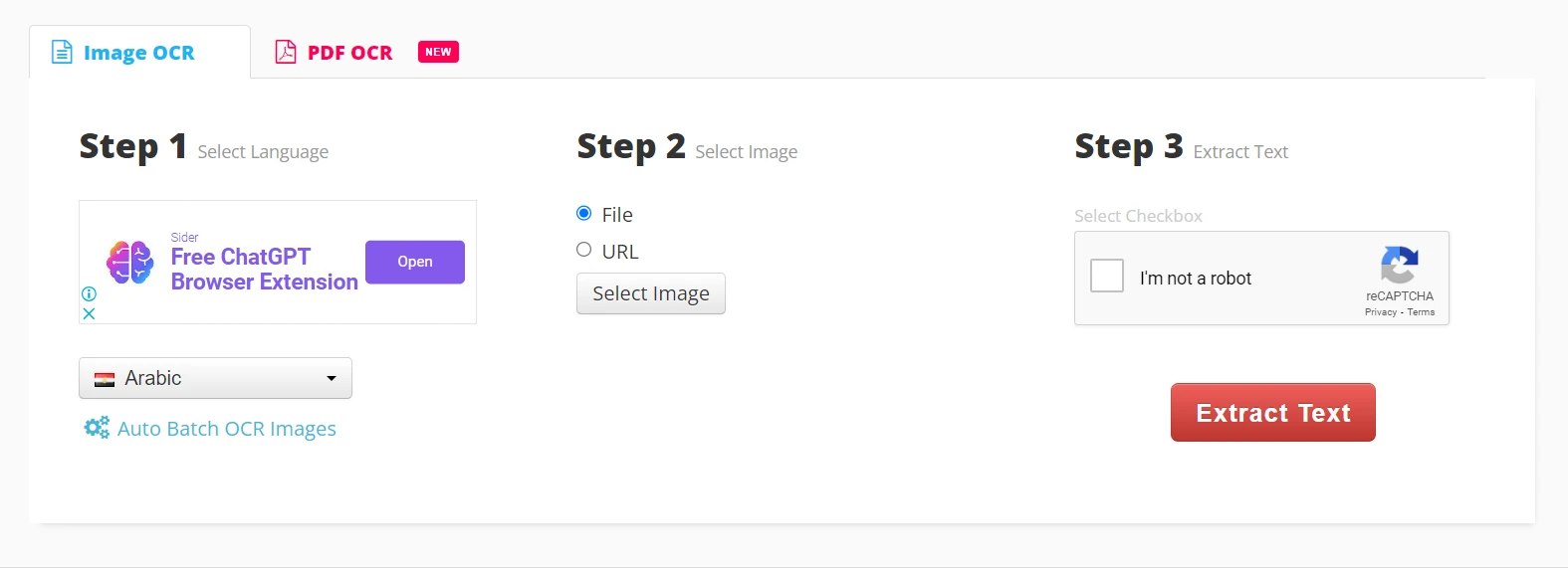Check the I'm not a robot checkbox
This screenshot has width=1568, height=568.
[1107, 276]
